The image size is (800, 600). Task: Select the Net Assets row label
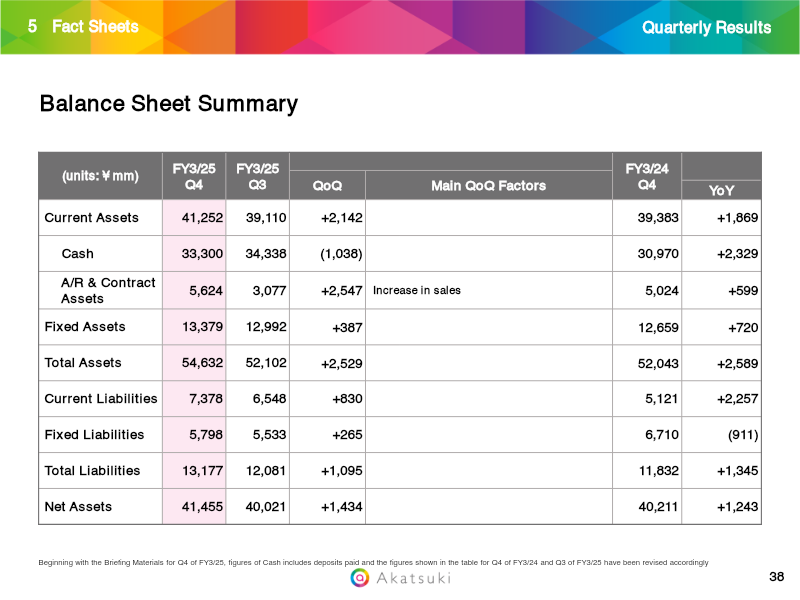pyautogui.click(x=78, y=507)
